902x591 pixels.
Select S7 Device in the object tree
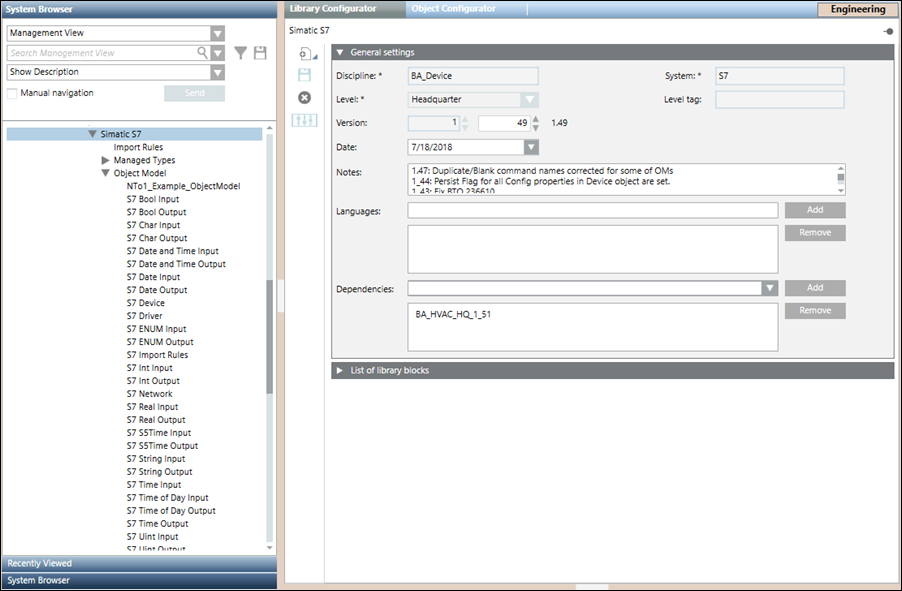pyautogui.click(x=145, y=303)
